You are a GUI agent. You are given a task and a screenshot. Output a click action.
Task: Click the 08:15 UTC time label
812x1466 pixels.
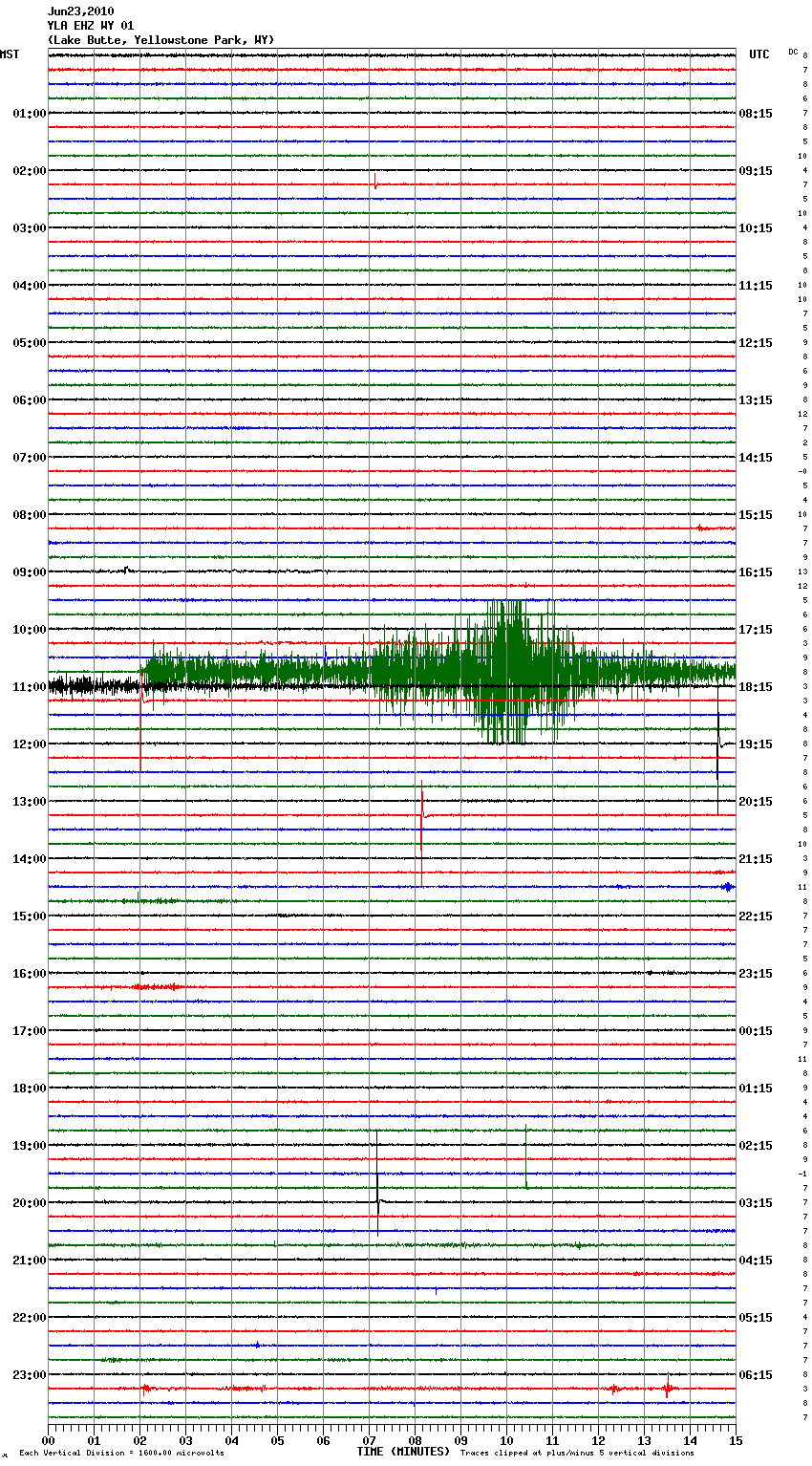point(756,114)
